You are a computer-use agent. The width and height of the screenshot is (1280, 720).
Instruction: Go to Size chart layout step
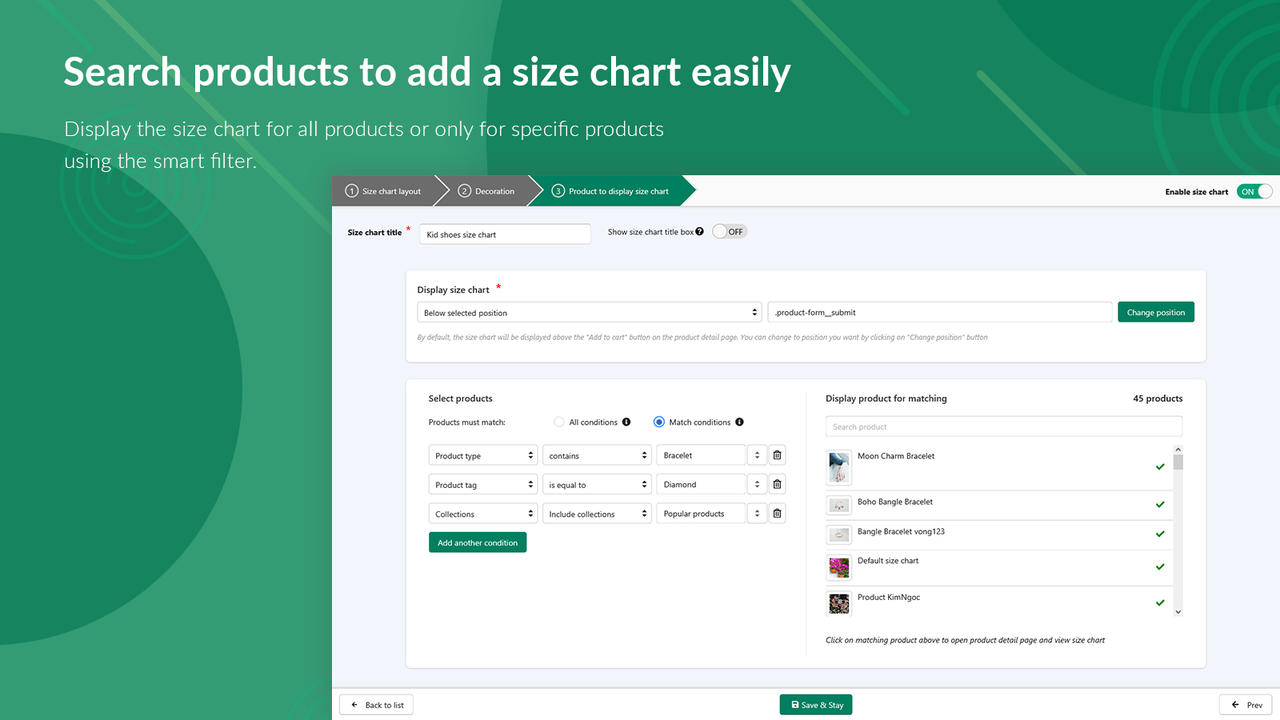[x=384, y=191]
